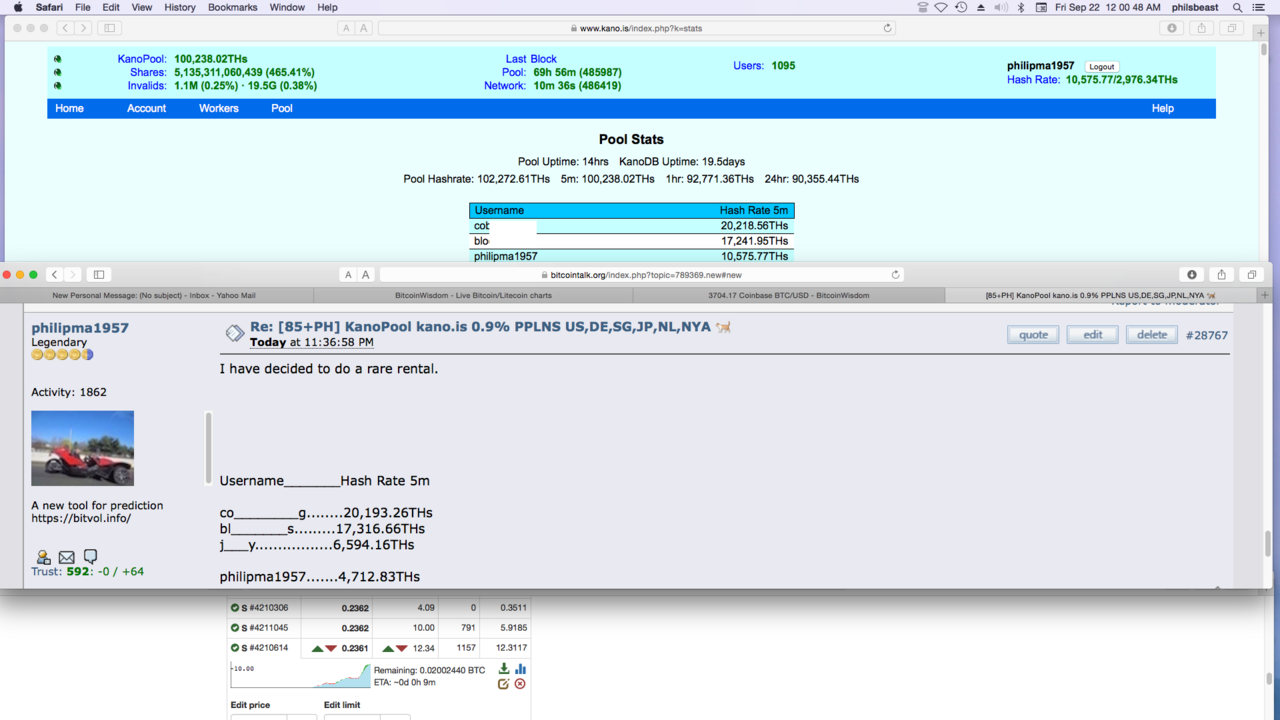View philipma1957 profile icon under avatar
1280x720 pixels.
[43, 557]
